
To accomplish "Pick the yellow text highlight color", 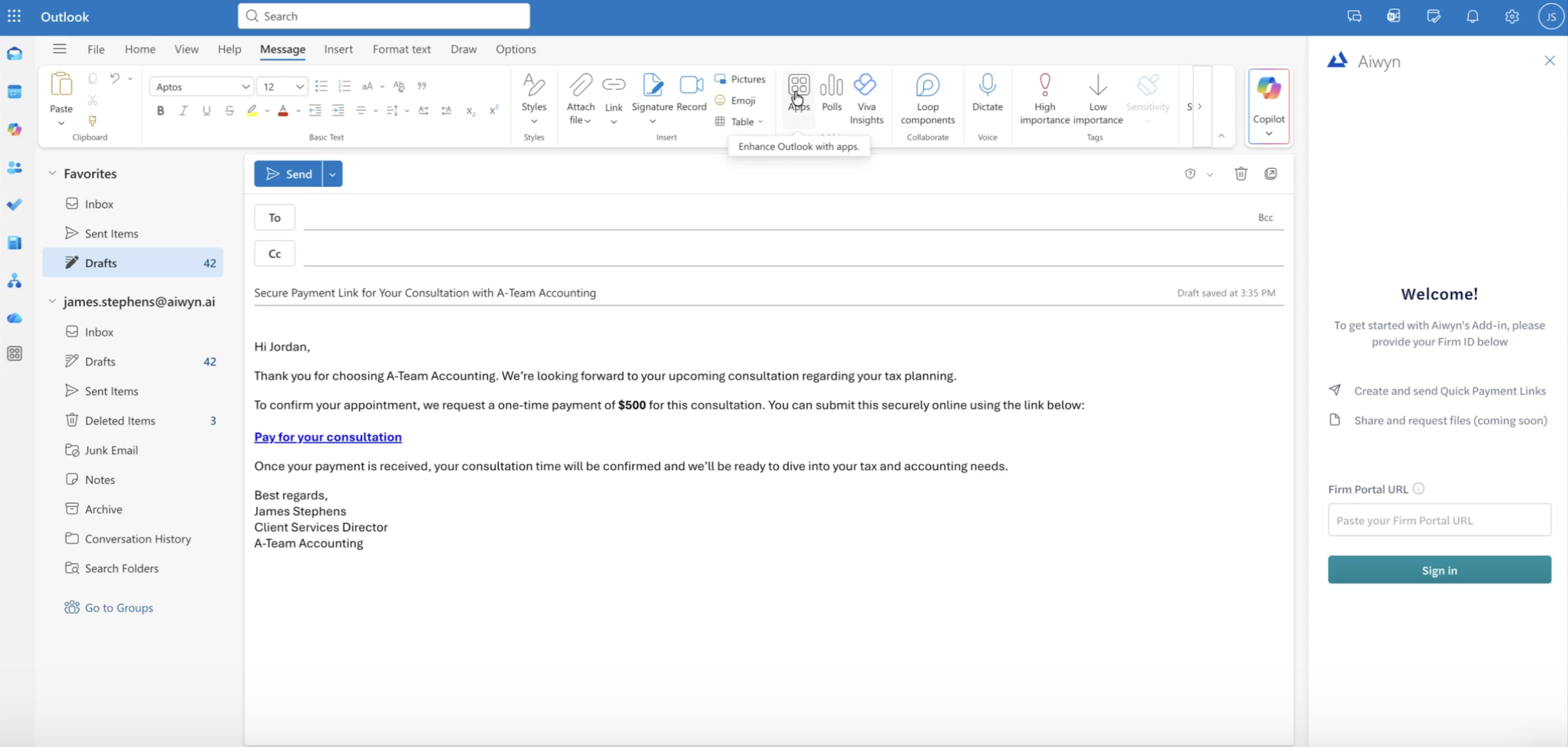I will pos(252,110).
